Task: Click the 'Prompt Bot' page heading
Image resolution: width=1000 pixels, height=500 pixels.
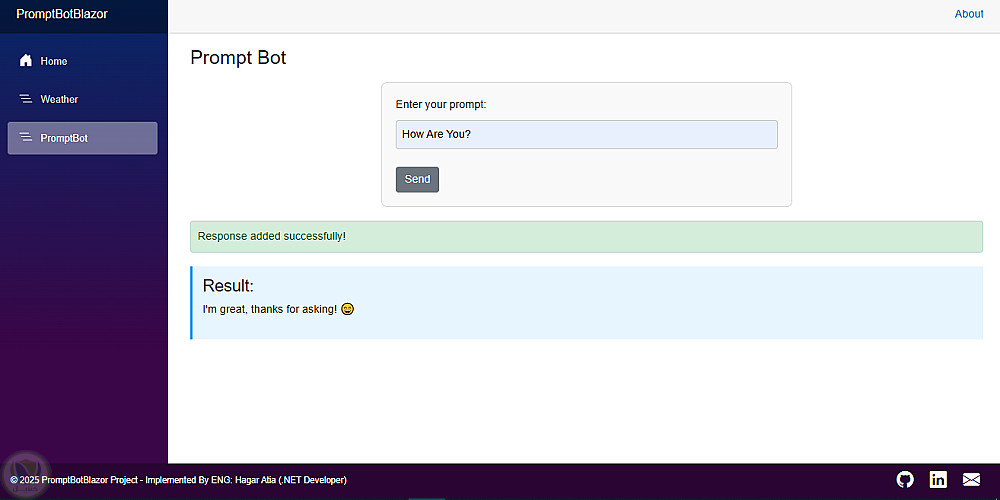Action: click(239, 58)
